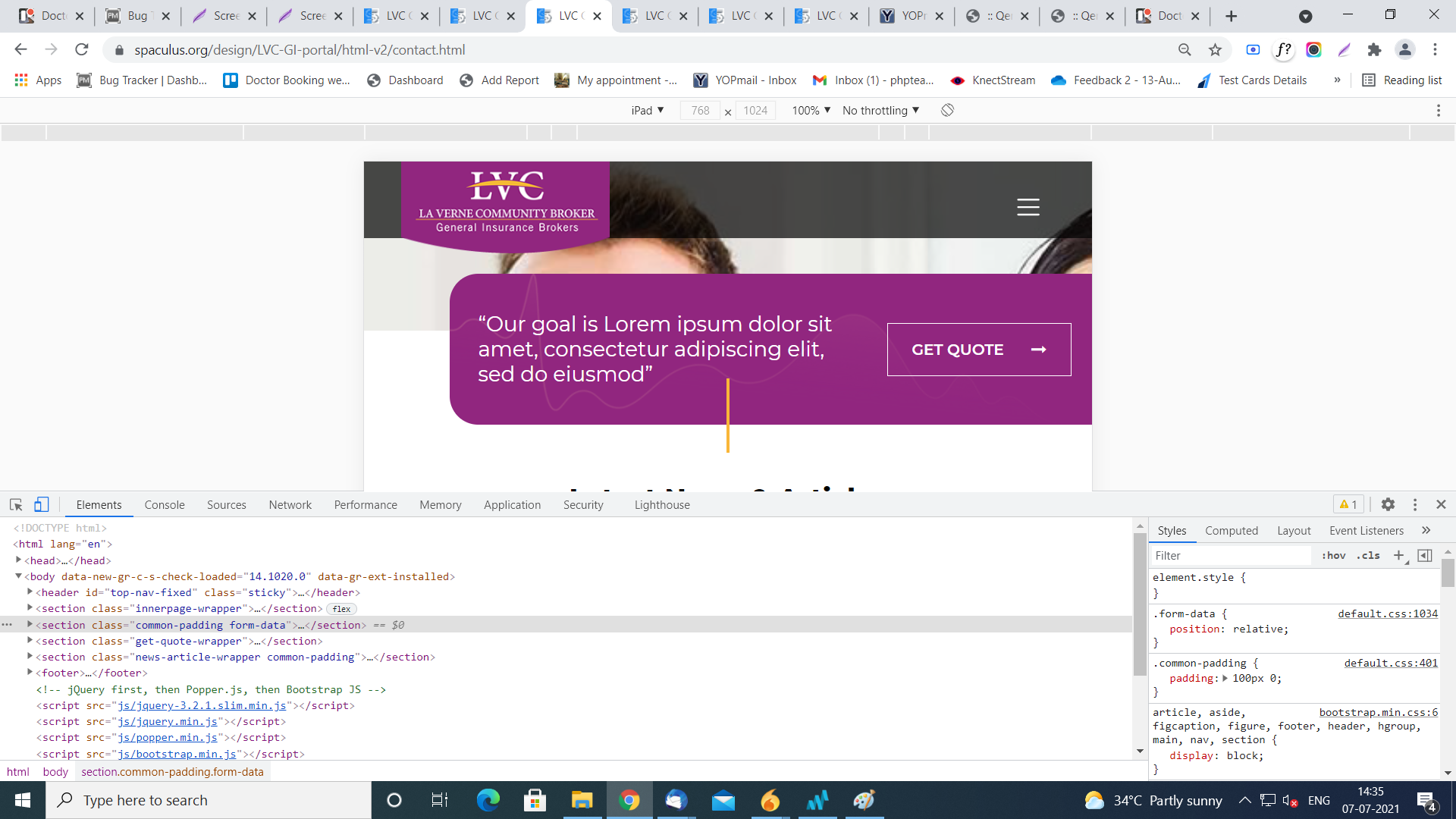Click the rotate device orientation icon
The image size is (1456, 819).
pos(947,110)
